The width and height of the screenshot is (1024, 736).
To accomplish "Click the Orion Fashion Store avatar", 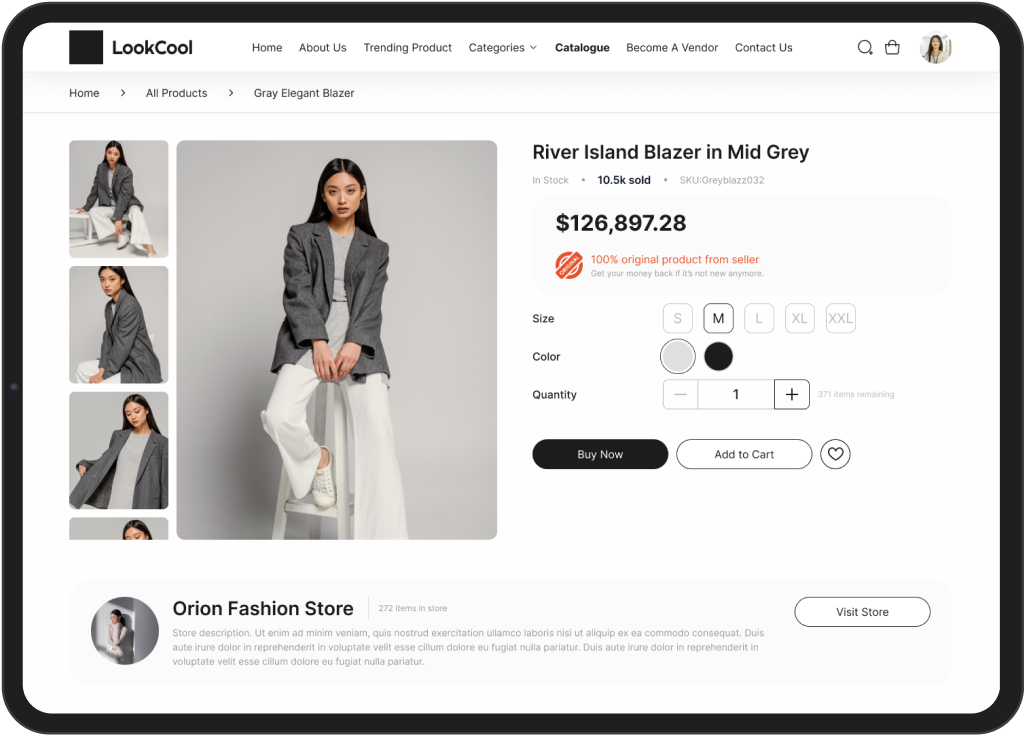I will coord(125,631).
